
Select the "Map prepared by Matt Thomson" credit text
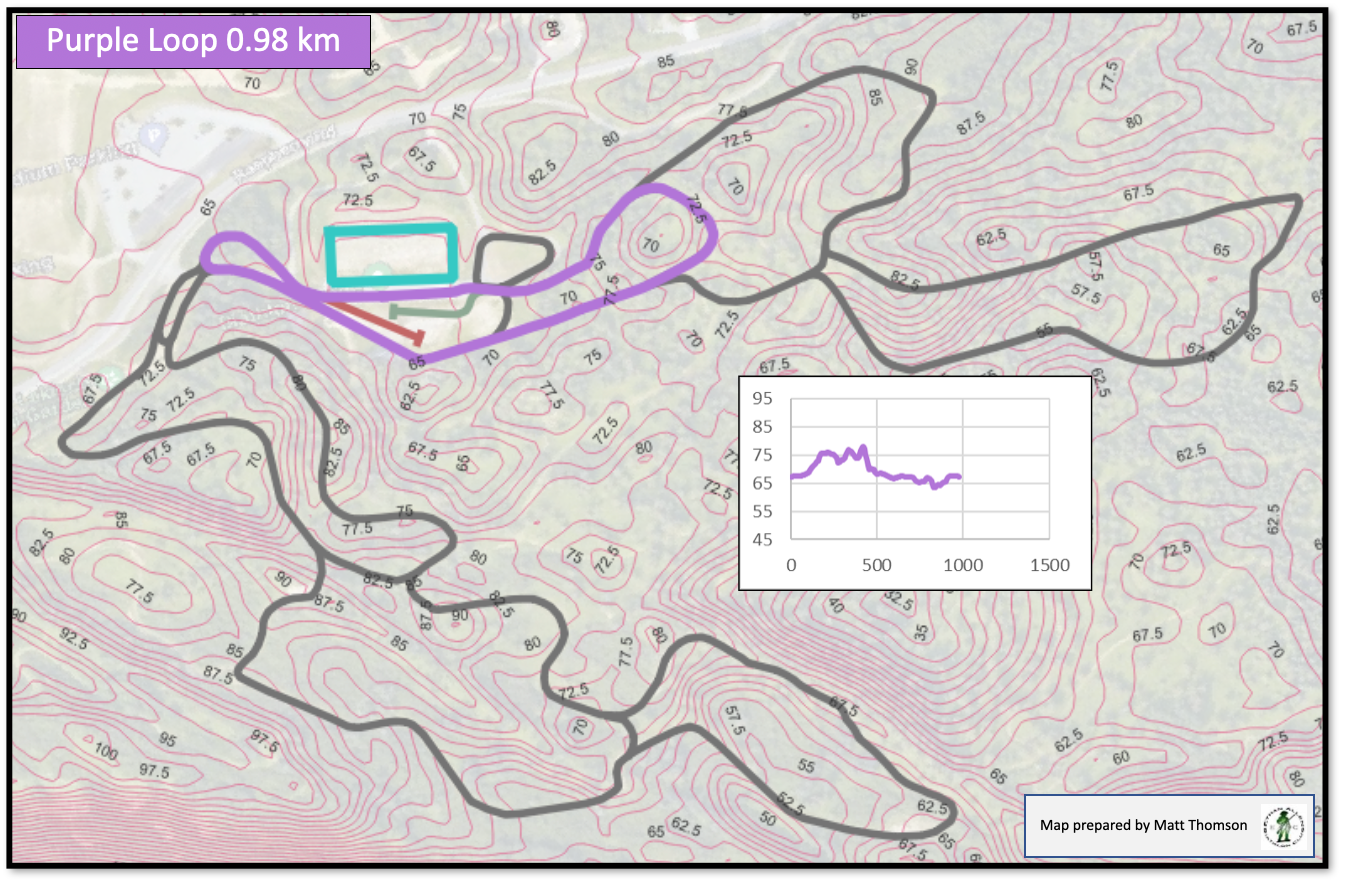1144,825
